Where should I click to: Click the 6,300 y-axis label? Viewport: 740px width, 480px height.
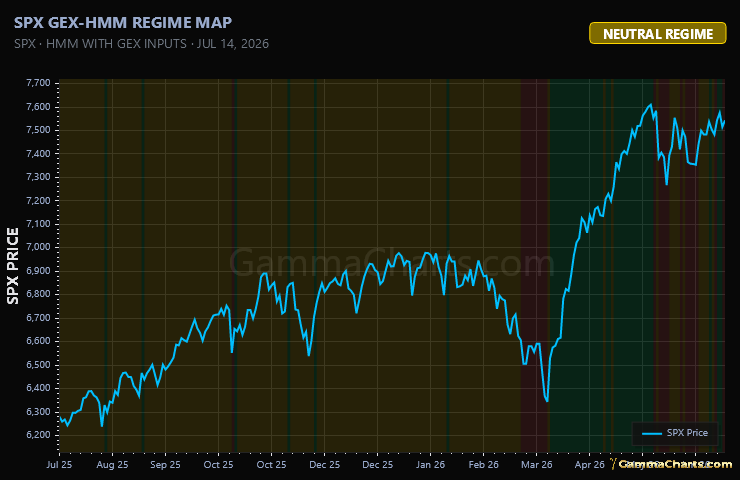pyautogui.click(x=38, y=412)
